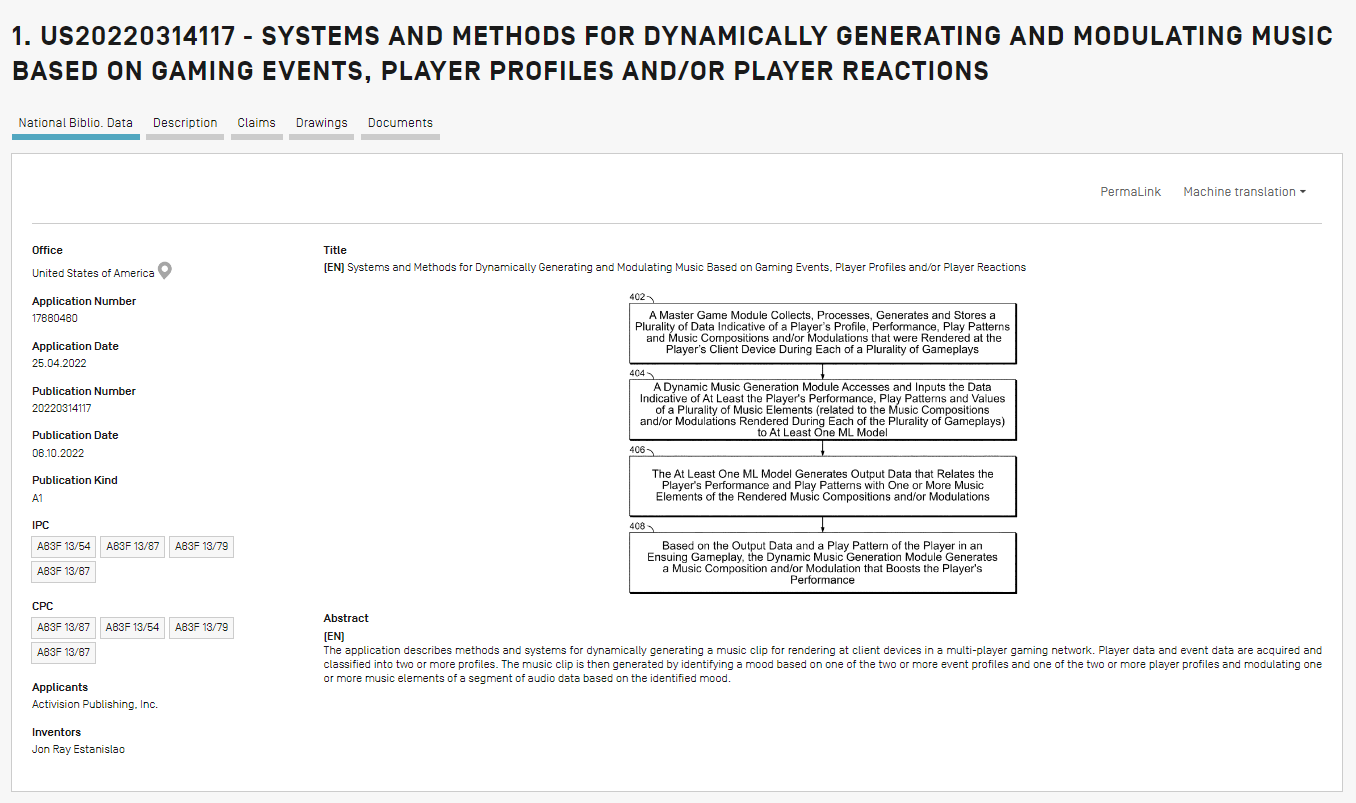Image resolution: width=1356 pixels, height=803 pixels.
Task: Go to the Documents tab
Action: point(400,123)
